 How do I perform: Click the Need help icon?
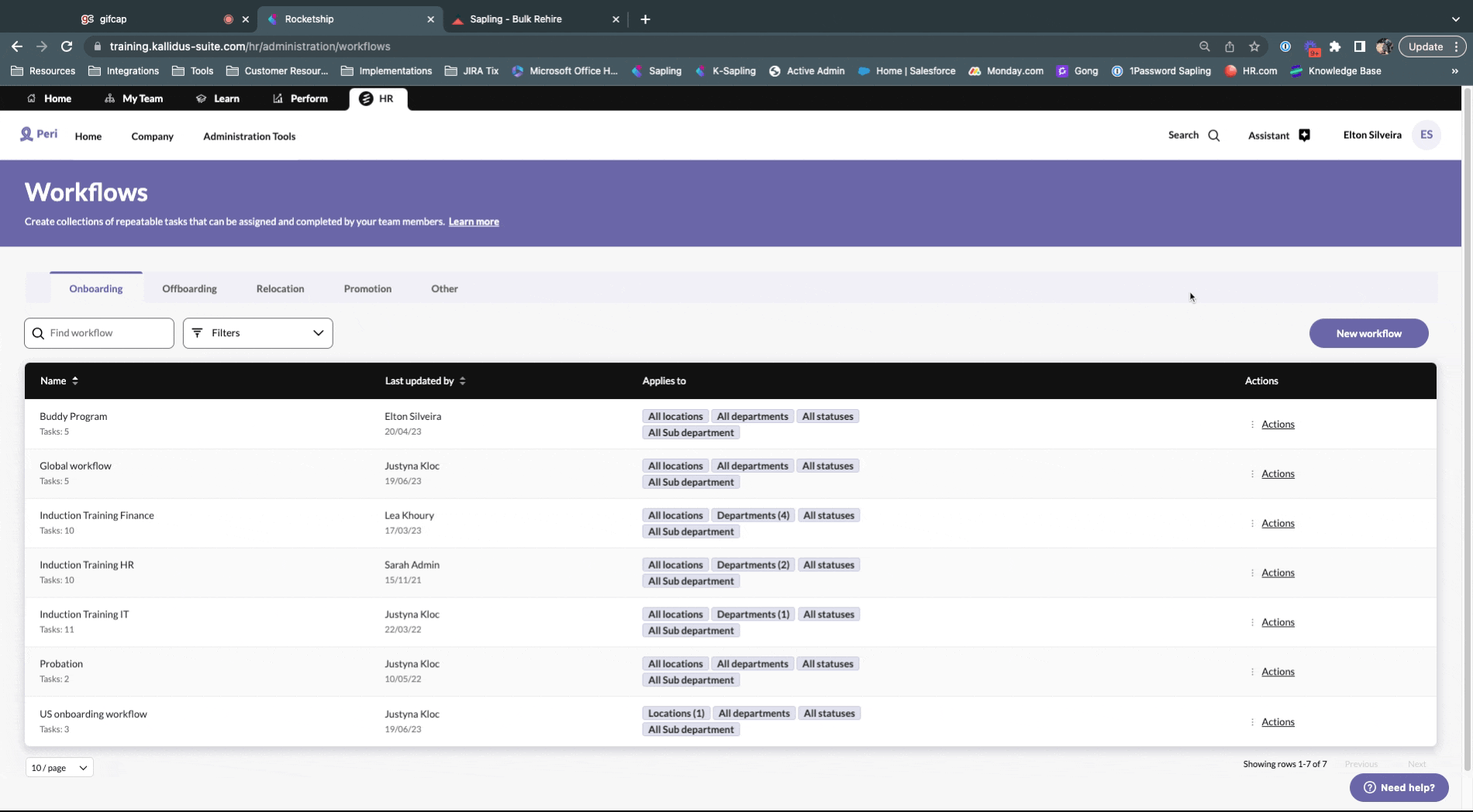tap(1368, 787)
